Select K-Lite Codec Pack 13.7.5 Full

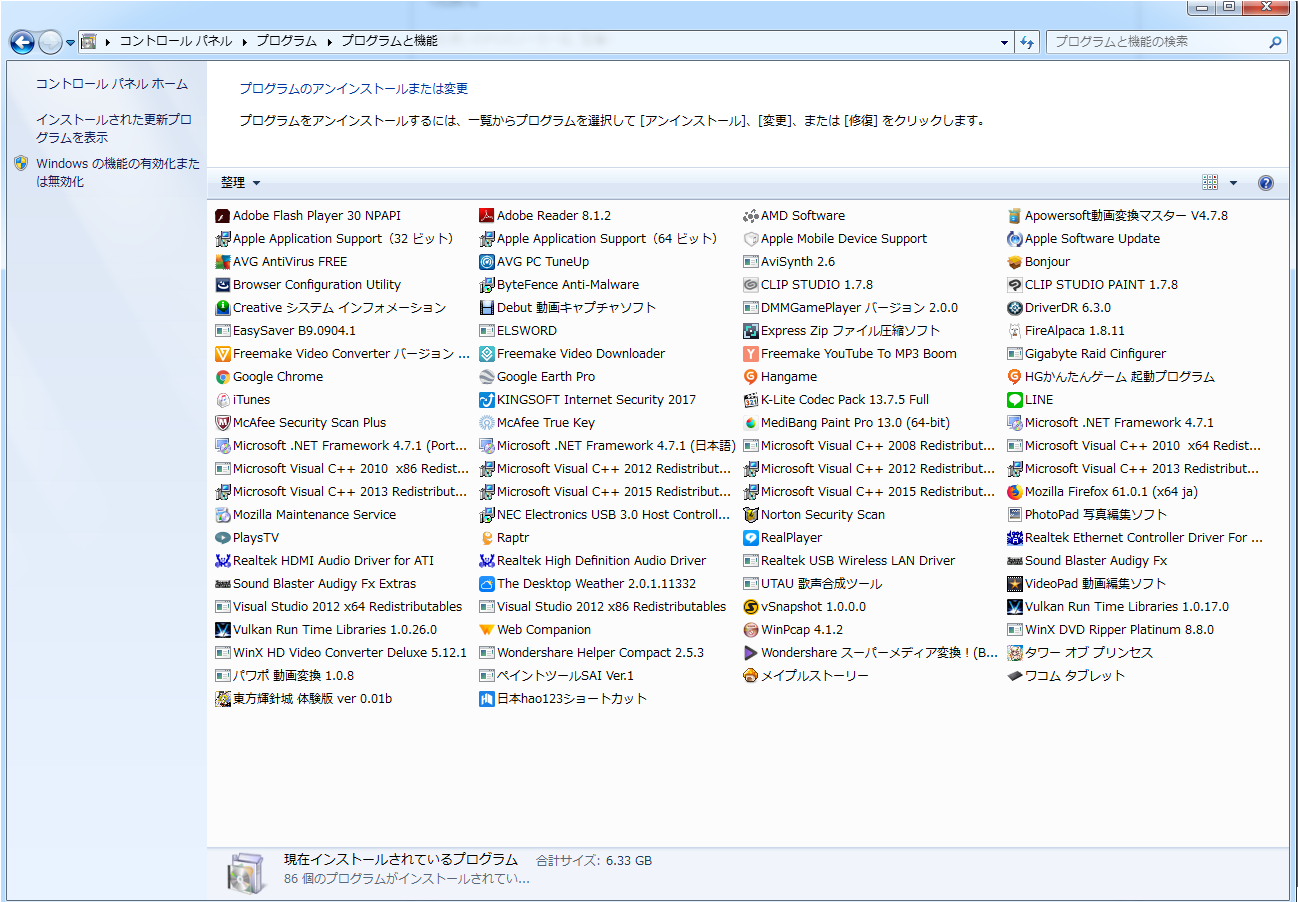pyautogui.click(x=837, y=400)
